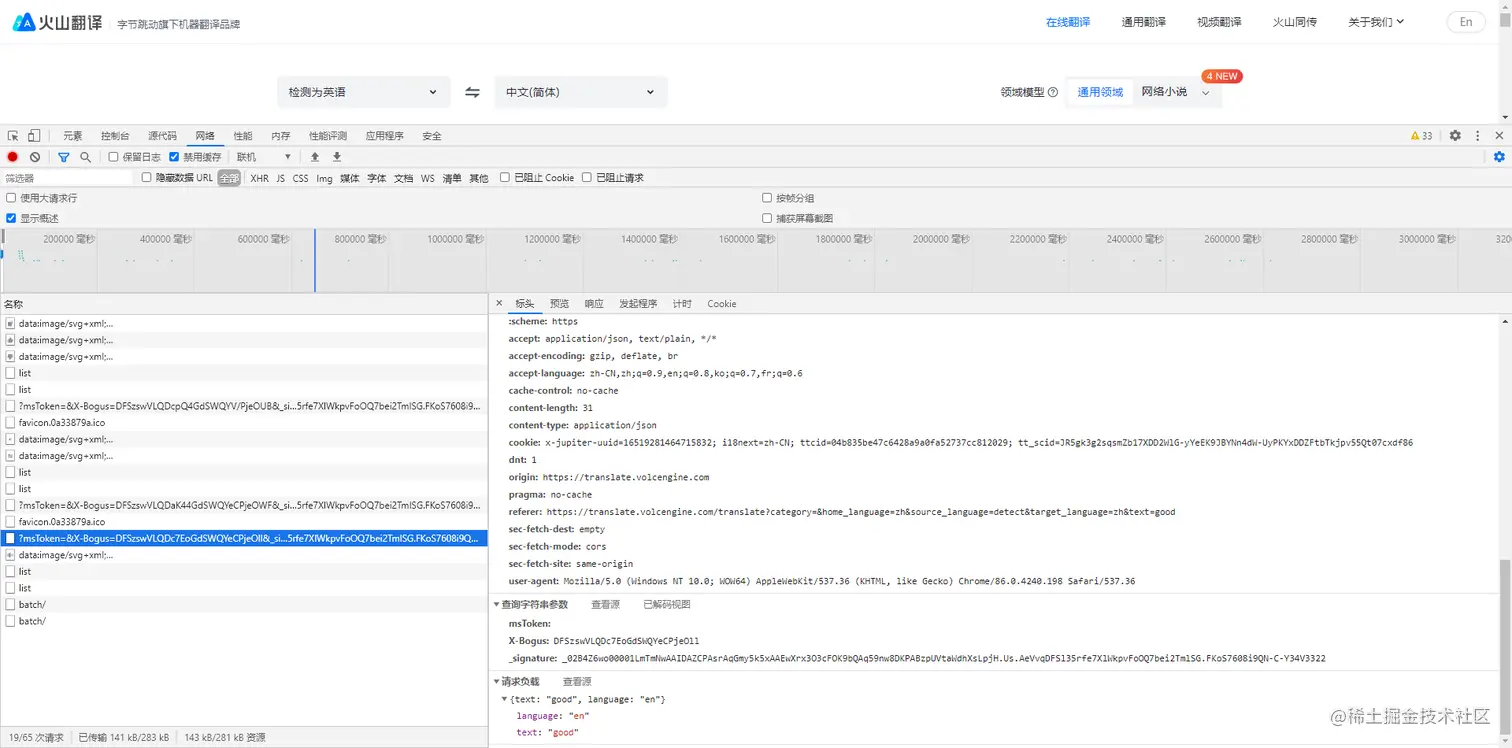
Task: Close the request details pane
Action: tap(499, 303)
